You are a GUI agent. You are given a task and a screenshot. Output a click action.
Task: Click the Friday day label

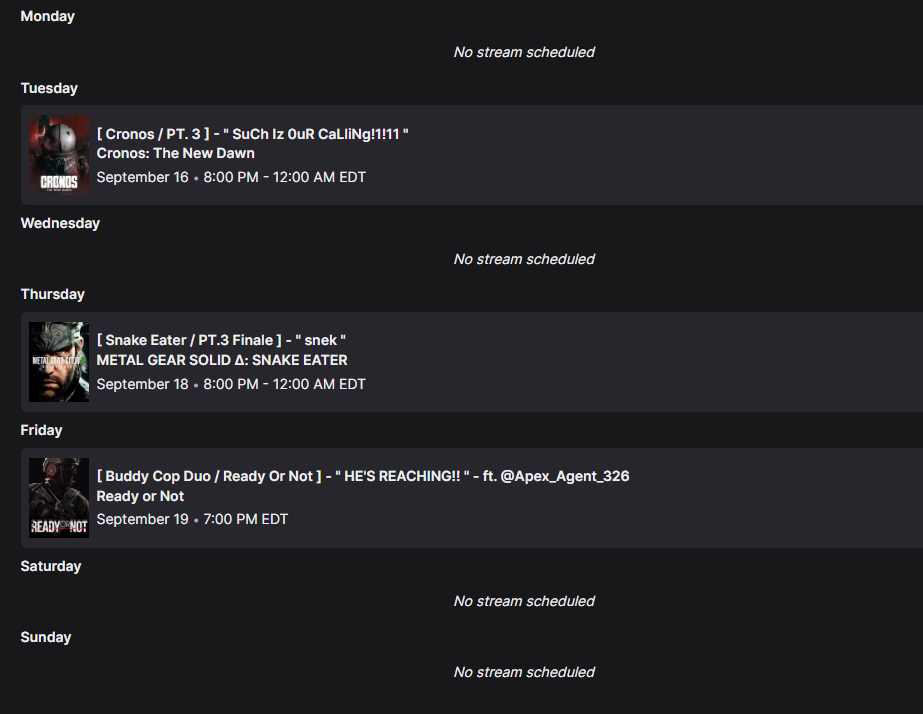[41, 430]
